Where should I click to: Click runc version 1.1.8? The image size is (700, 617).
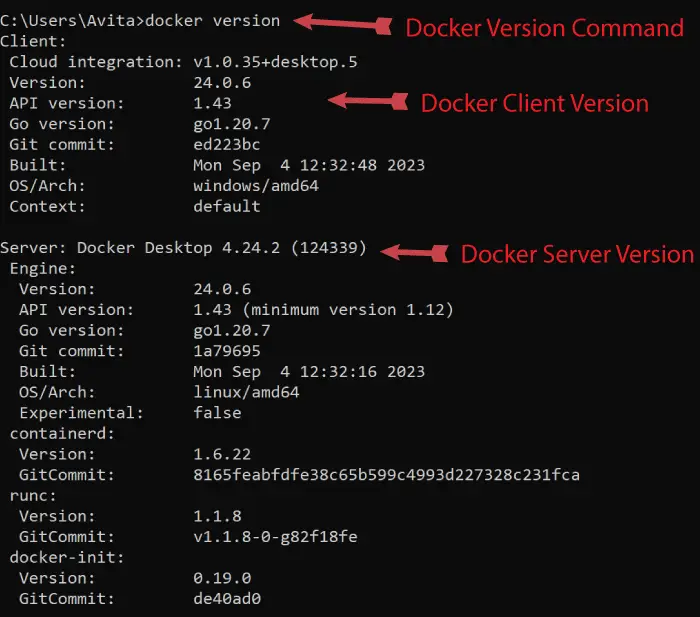point(217,516)
